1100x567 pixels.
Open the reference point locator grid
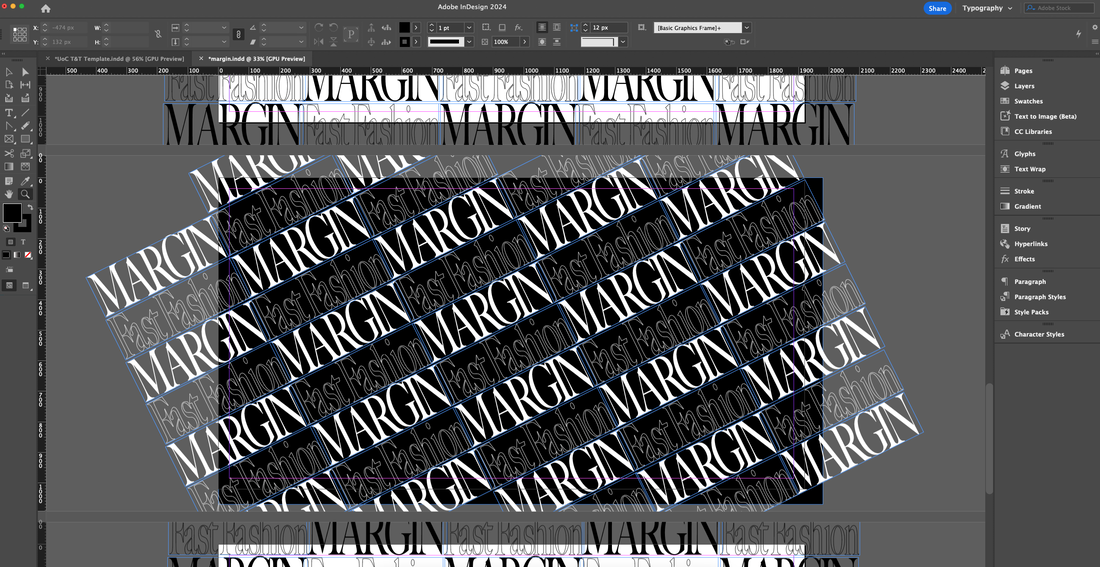[x=20, y=34]
